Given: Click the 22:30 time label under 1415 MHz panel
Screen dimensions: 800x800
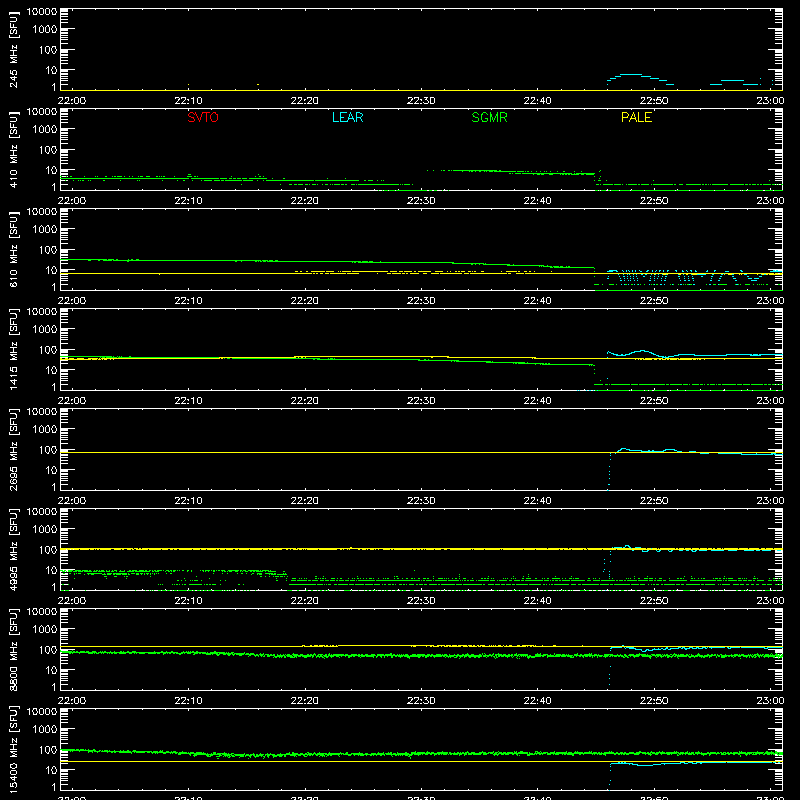Looking at the screenshot, I should click(x=421, y=401).
